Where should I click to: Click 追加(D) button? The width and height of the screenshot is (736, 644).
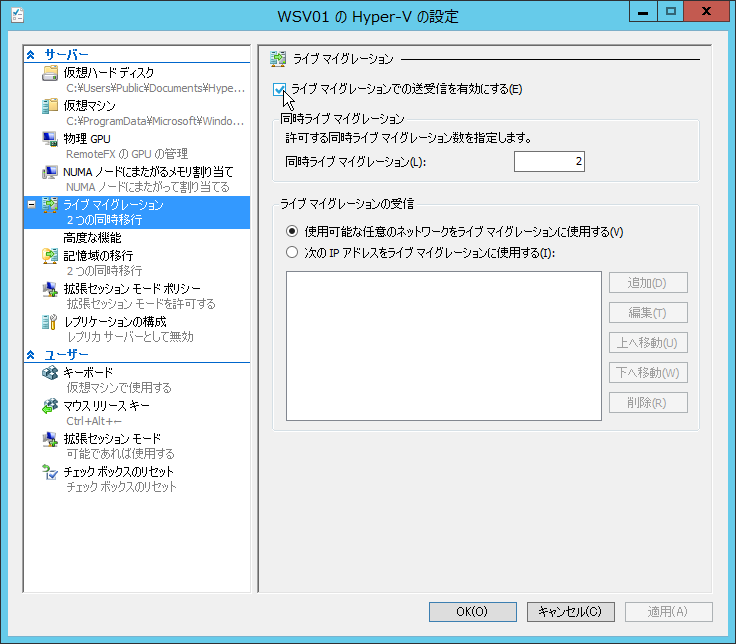[648, 283]
